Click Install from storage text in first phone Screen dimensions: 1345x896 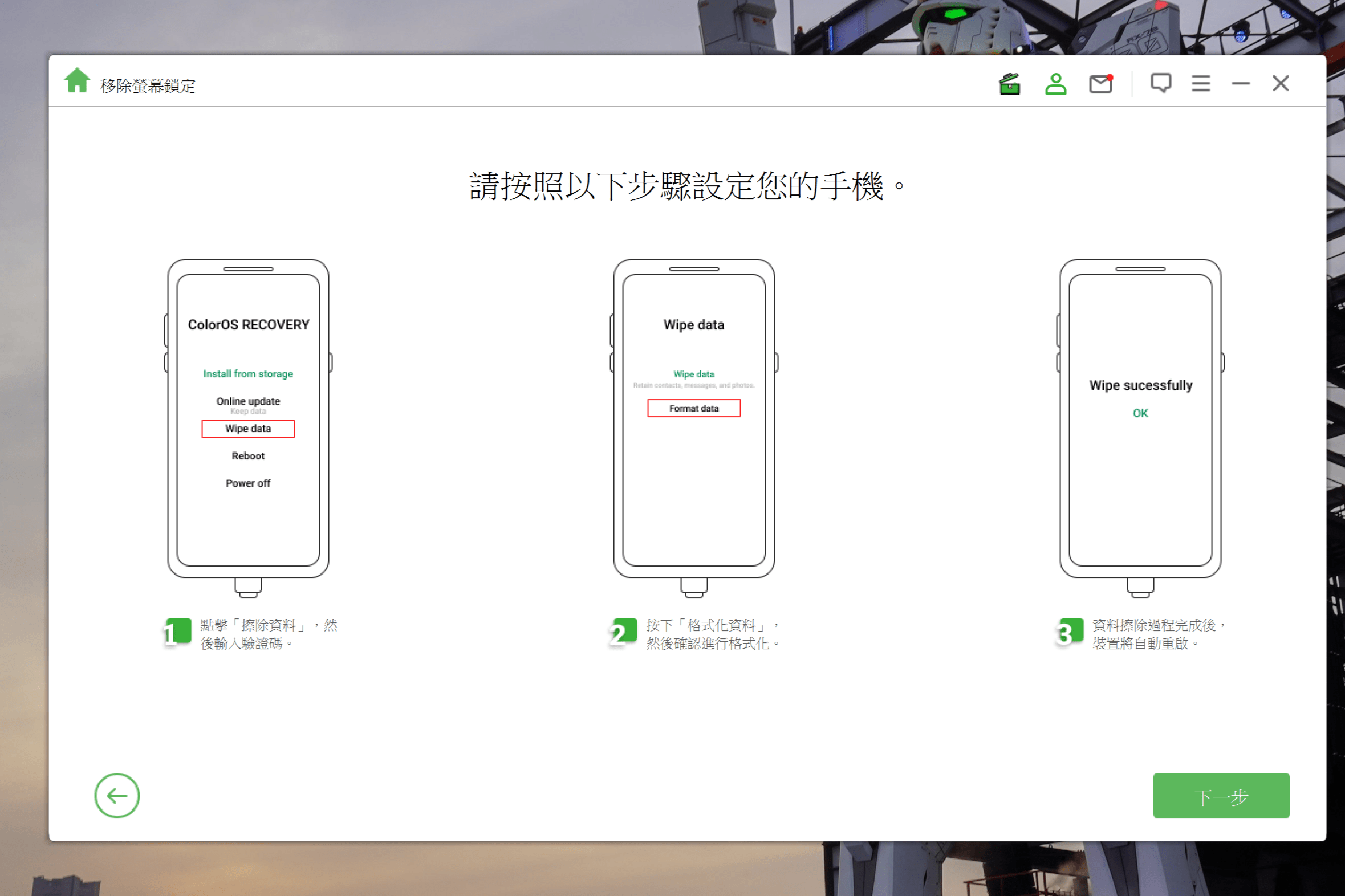tap(248, 374)
